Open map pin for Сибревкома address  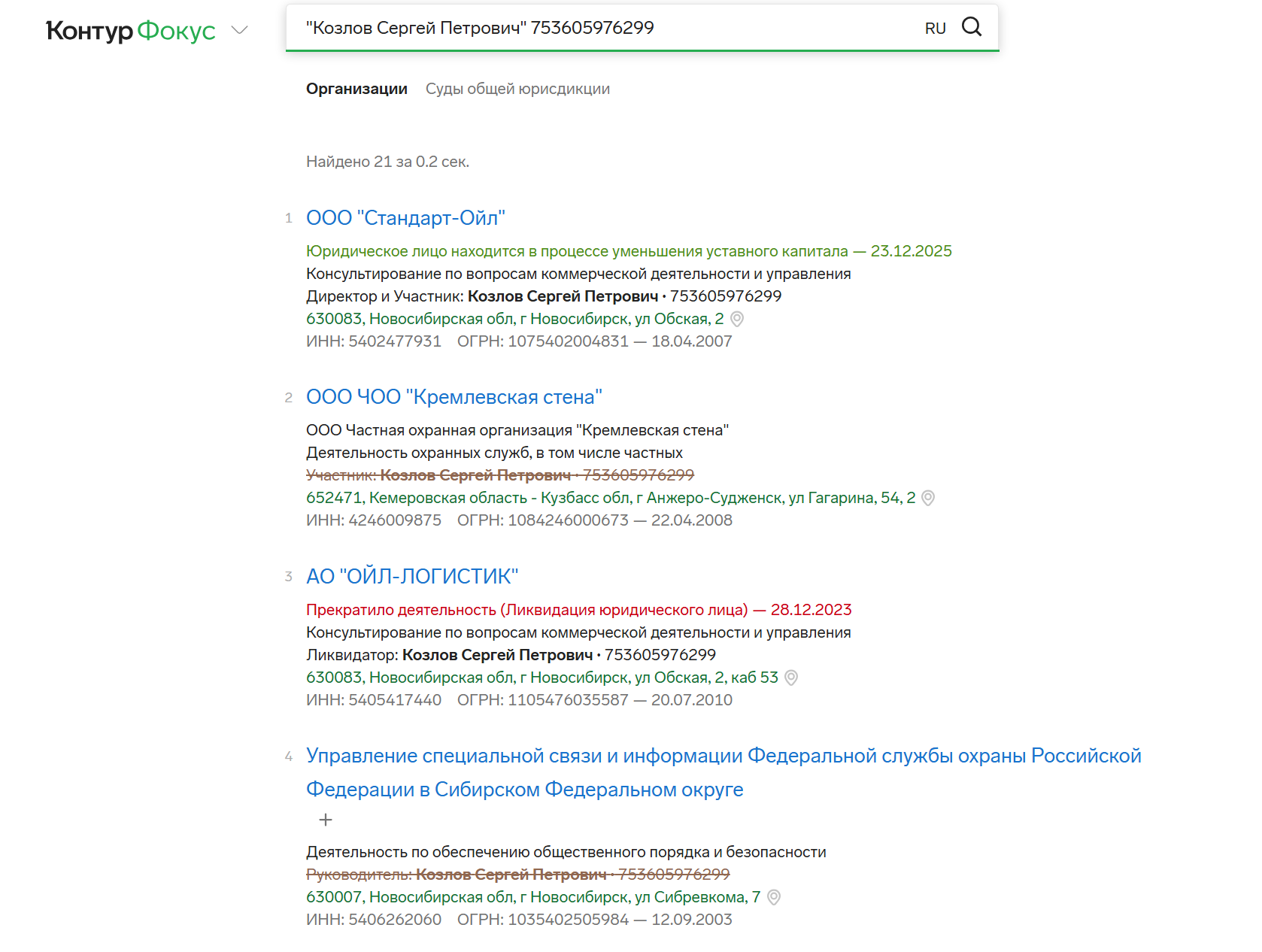tap(773, 897)
